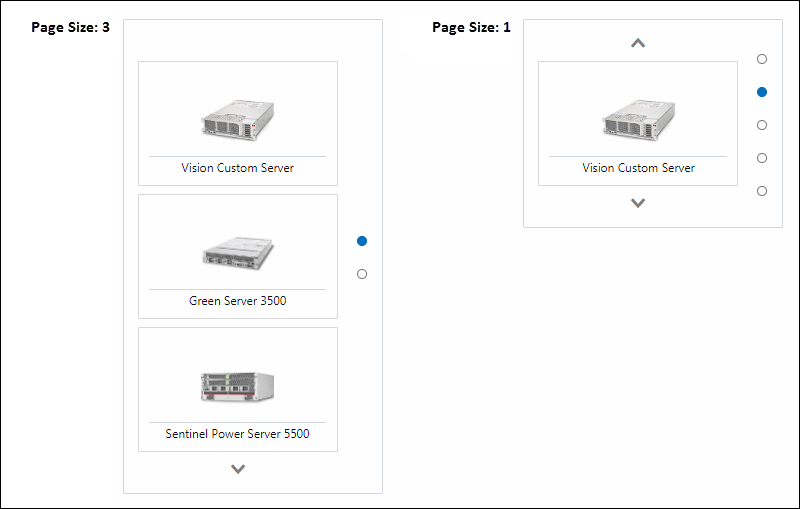Select the third page dot in Page Size 1 panel
This screenshot has height=509, width=800.
[762, 125]
